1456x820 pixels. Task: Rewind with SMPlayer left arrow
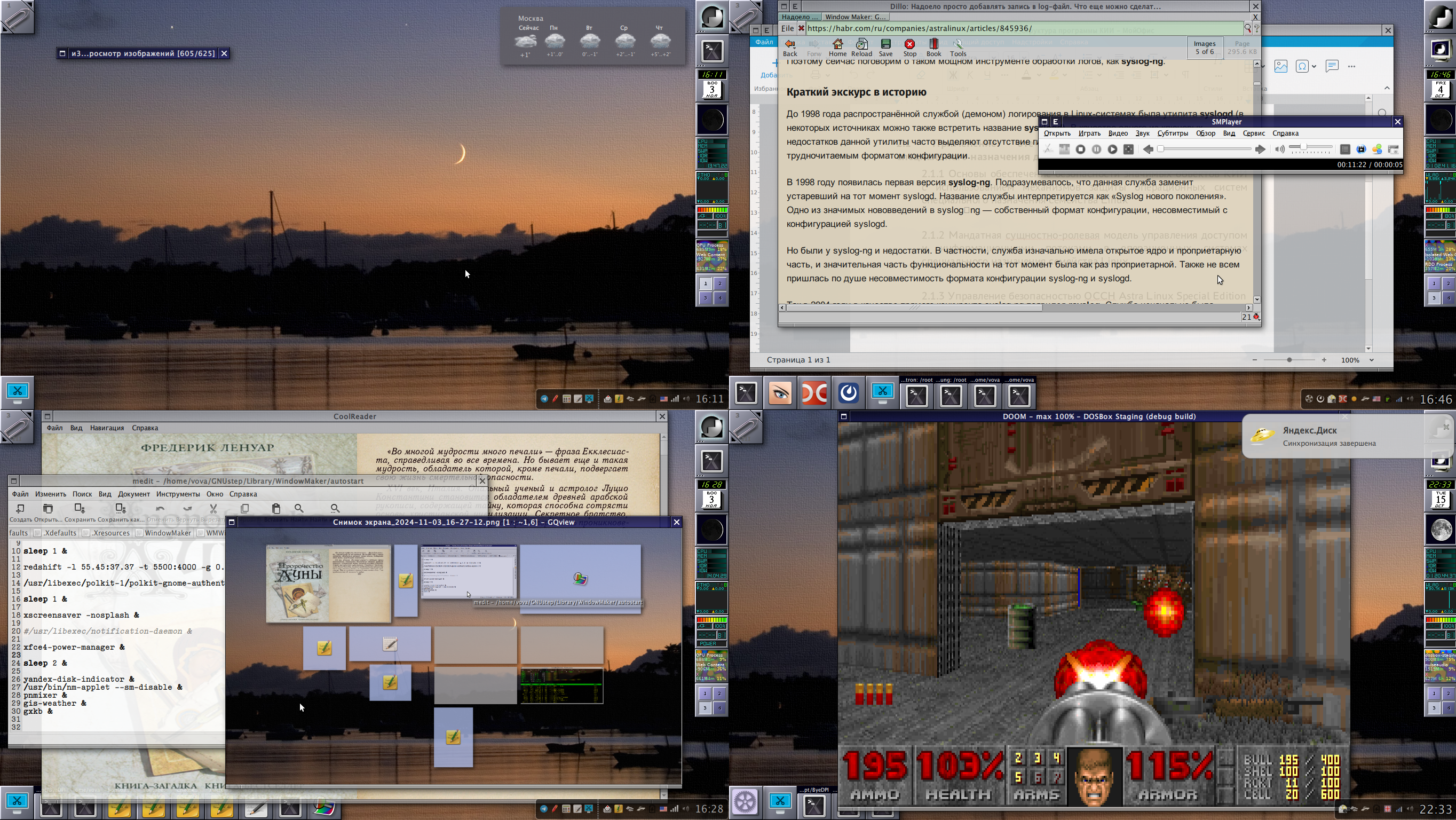click(x=1148, y=149)
